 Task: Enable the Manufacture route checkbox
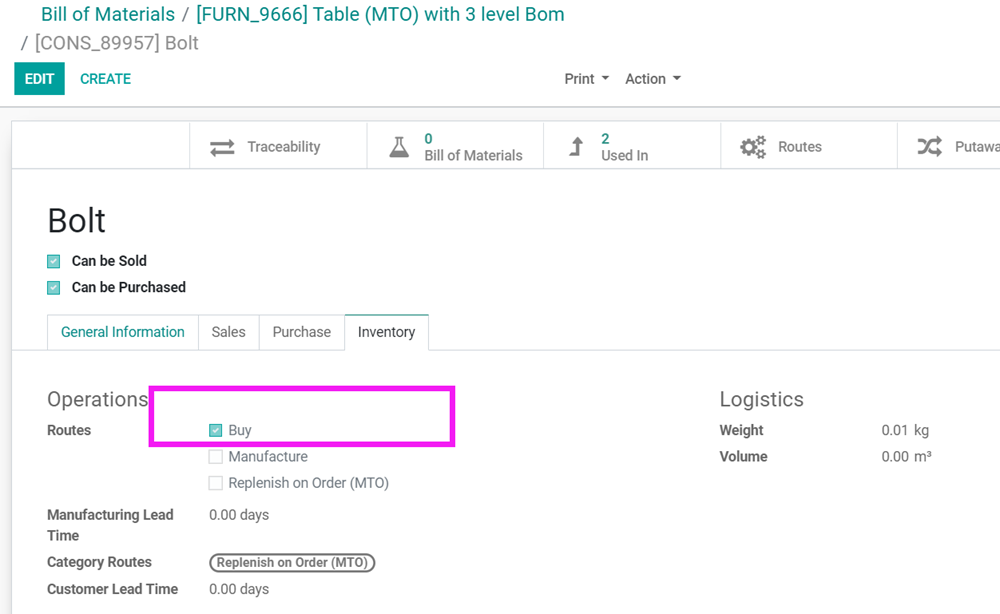coord(215,457)
